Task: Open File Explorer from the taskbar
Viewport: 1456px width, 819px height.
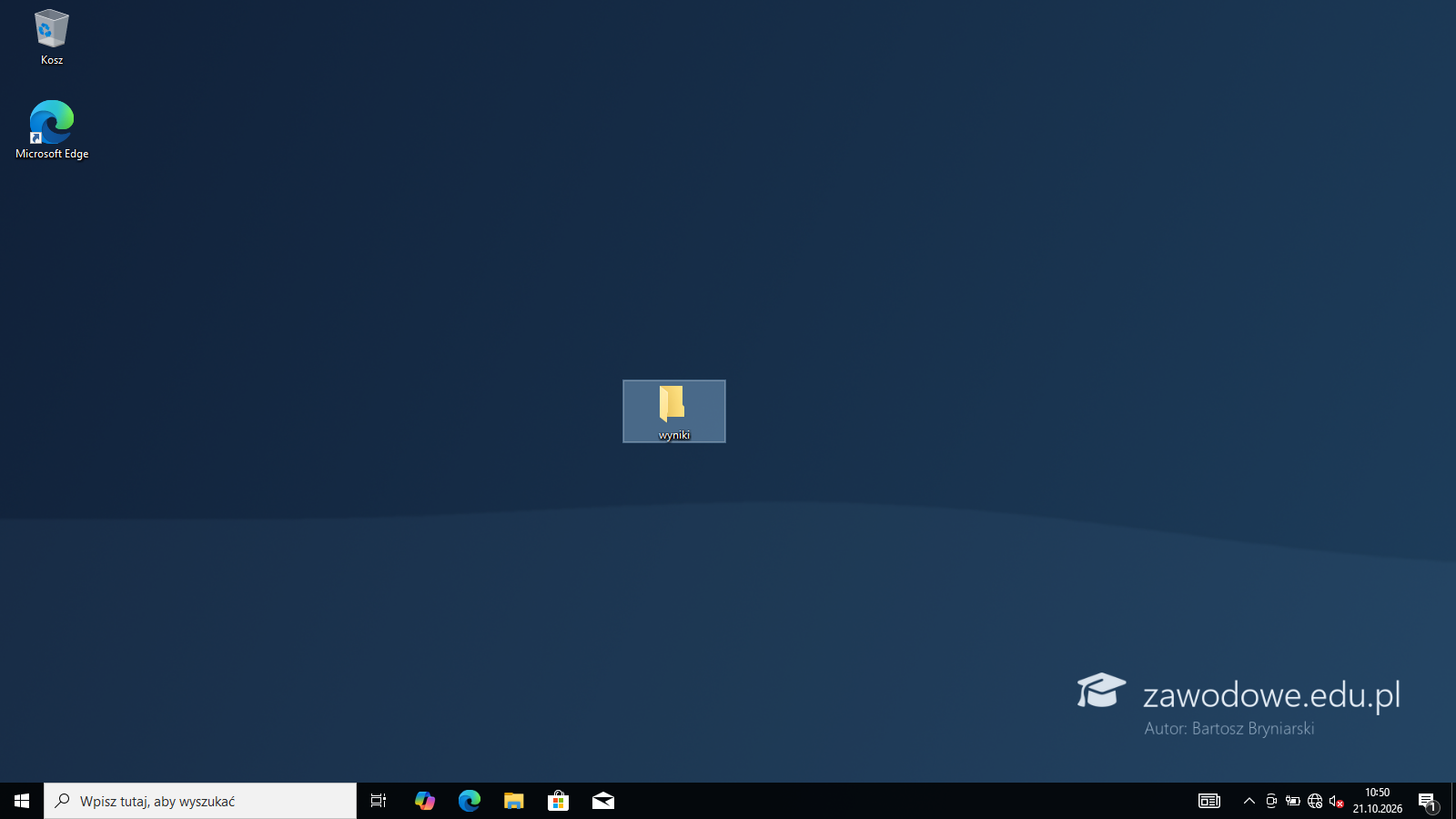Action: pyautogui.click(x=513, y=801)
